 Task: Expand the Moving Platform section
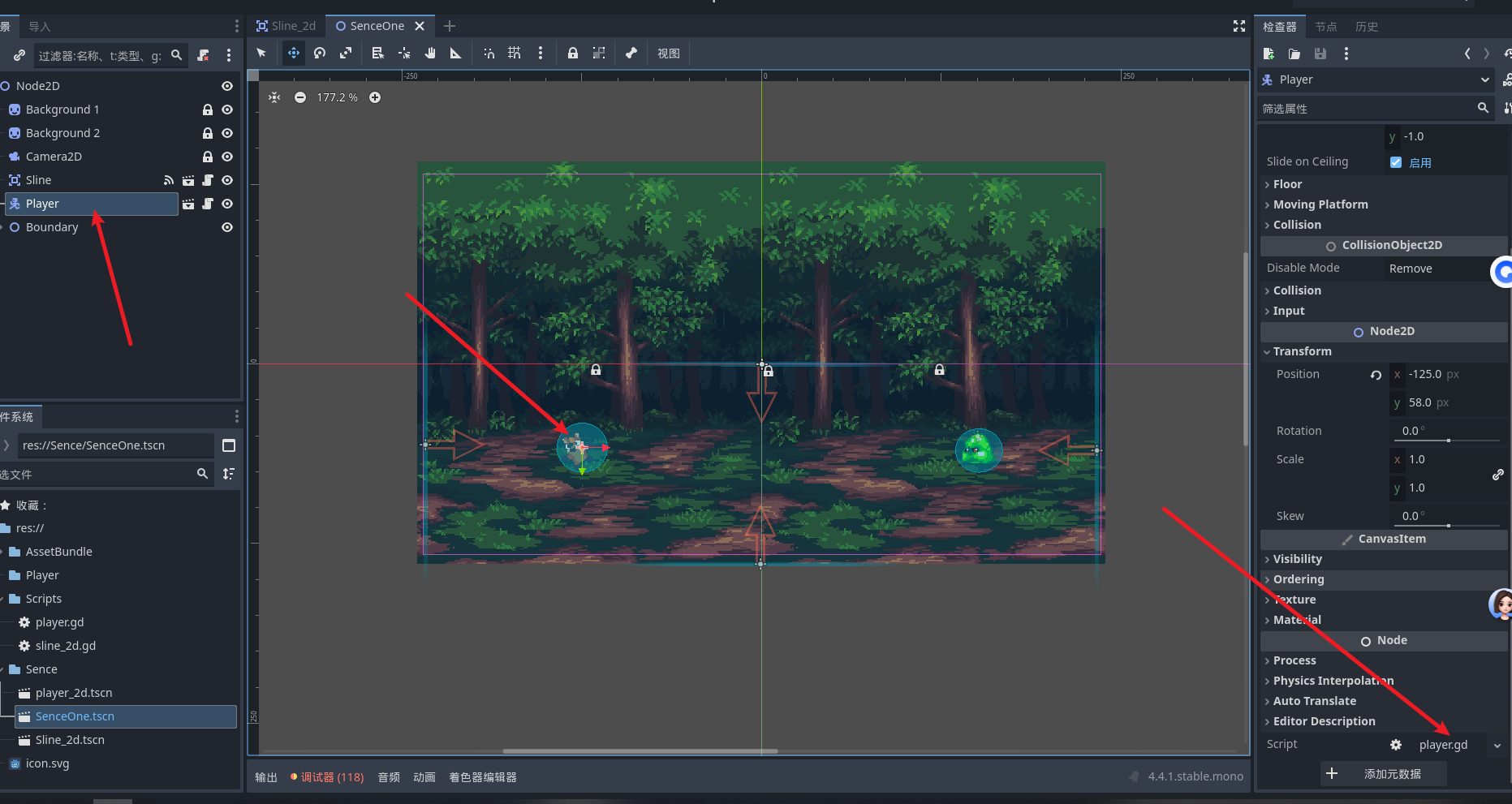pyautogui.click(x=1320, y=204)
